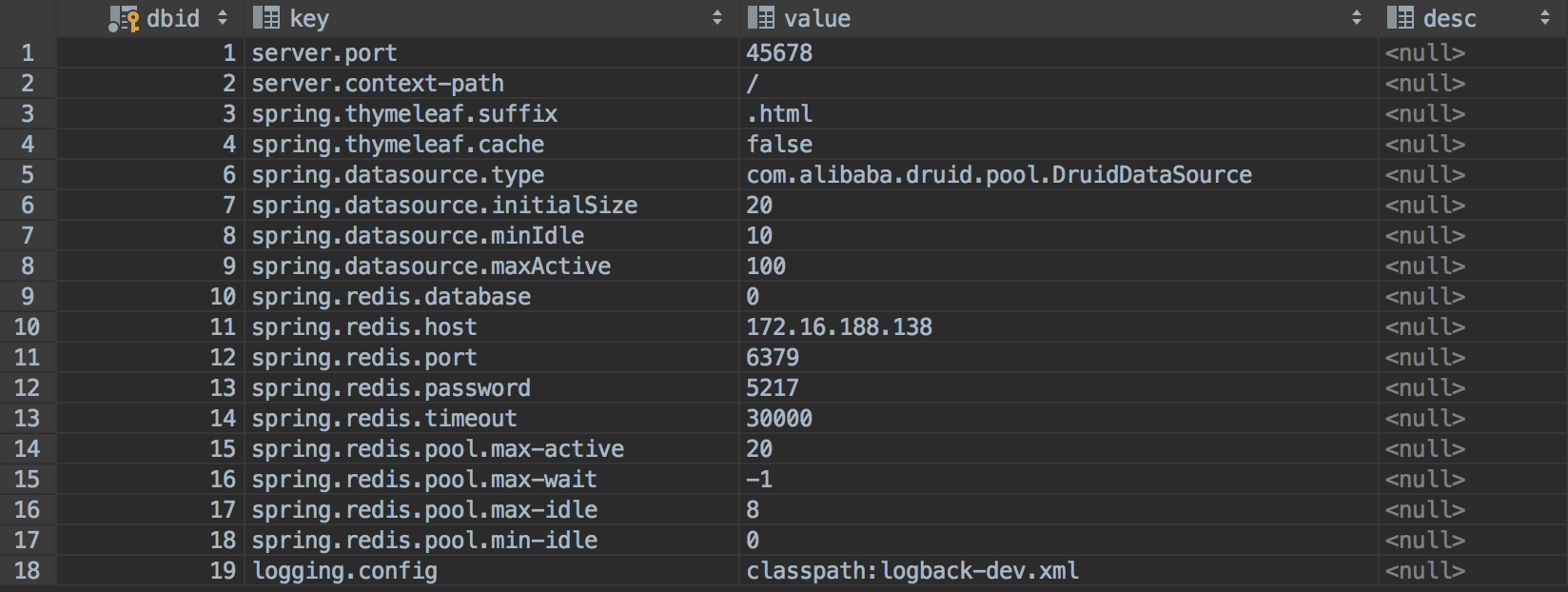1568x592 pixels.
Task: Click the spring.thymeleaf.cache false value
Action: tap(779, 145)
